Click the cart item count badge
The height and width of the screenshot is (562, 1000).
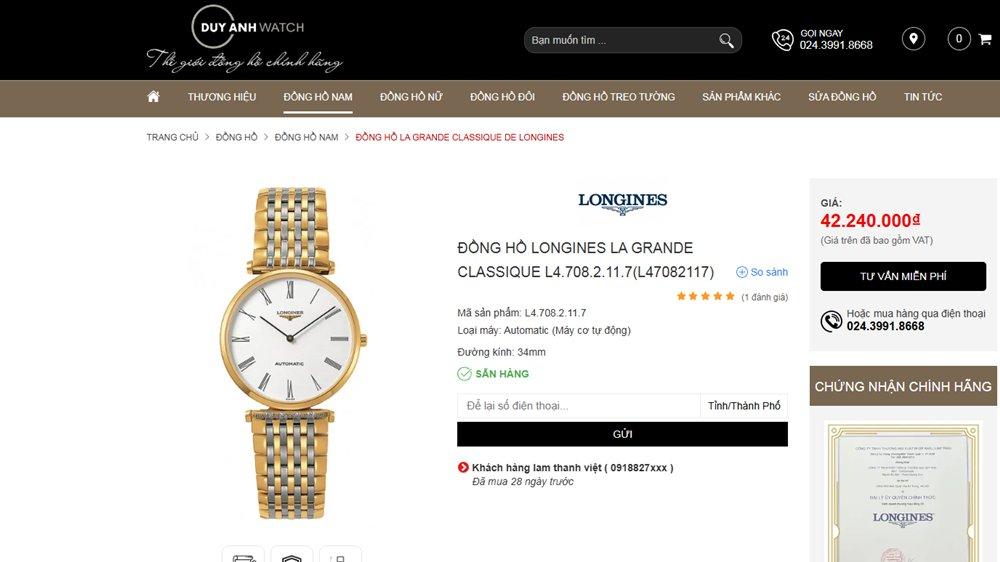(959, 39)
